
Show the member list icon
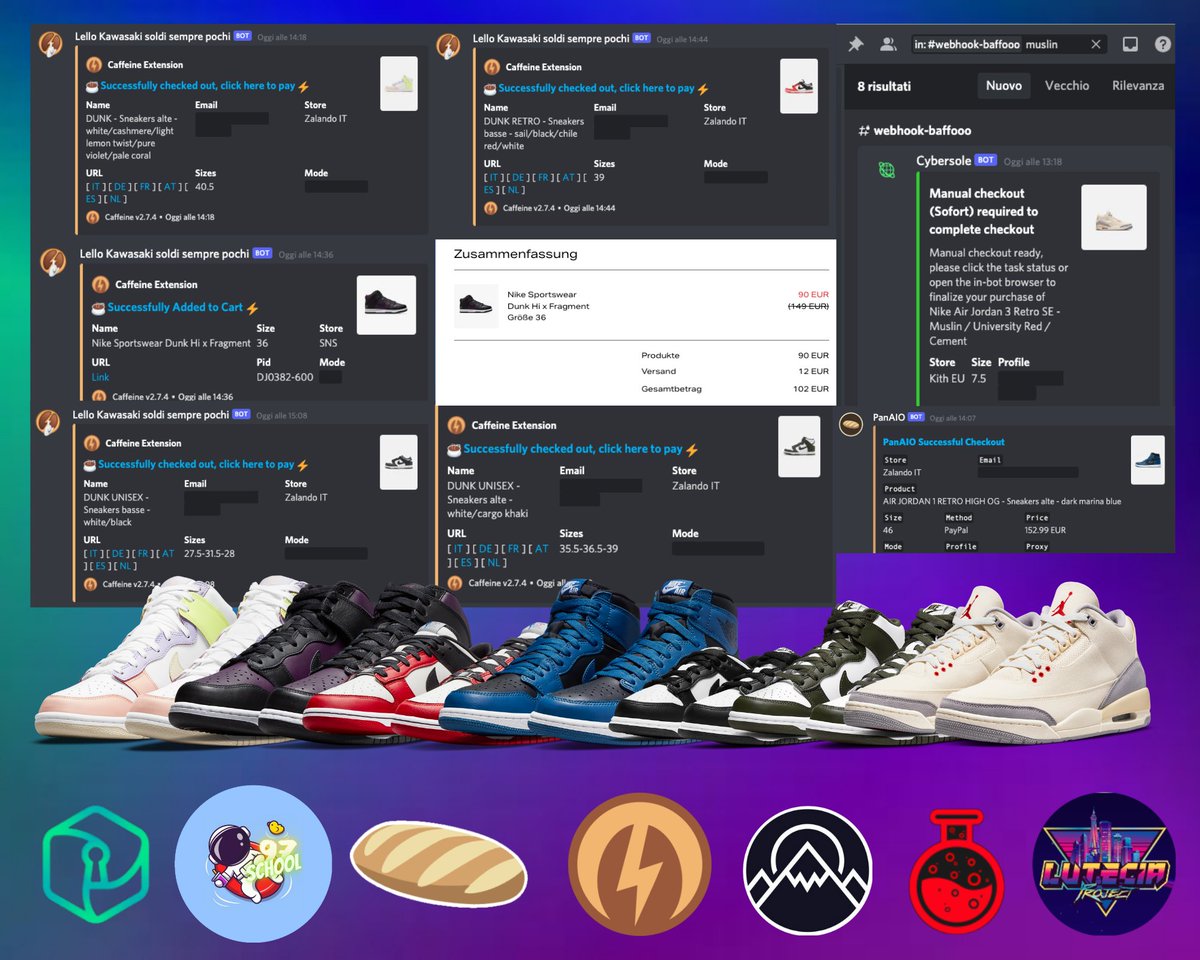888,45
